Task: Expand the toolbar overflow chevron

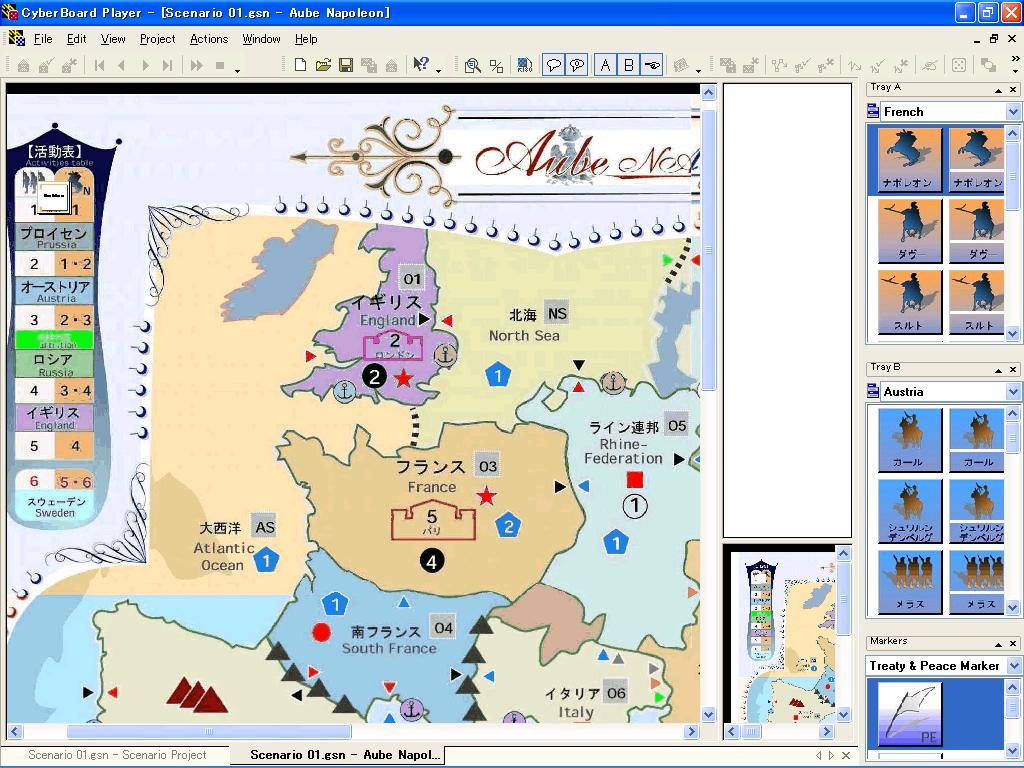Action: tap(1016, 59)
